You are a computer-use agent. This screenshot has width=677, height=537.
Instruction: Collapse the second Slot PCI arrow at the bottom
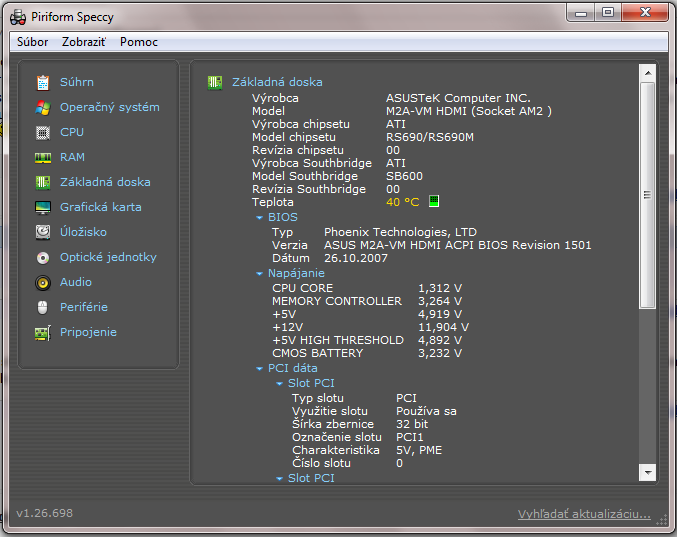[279, 479]
